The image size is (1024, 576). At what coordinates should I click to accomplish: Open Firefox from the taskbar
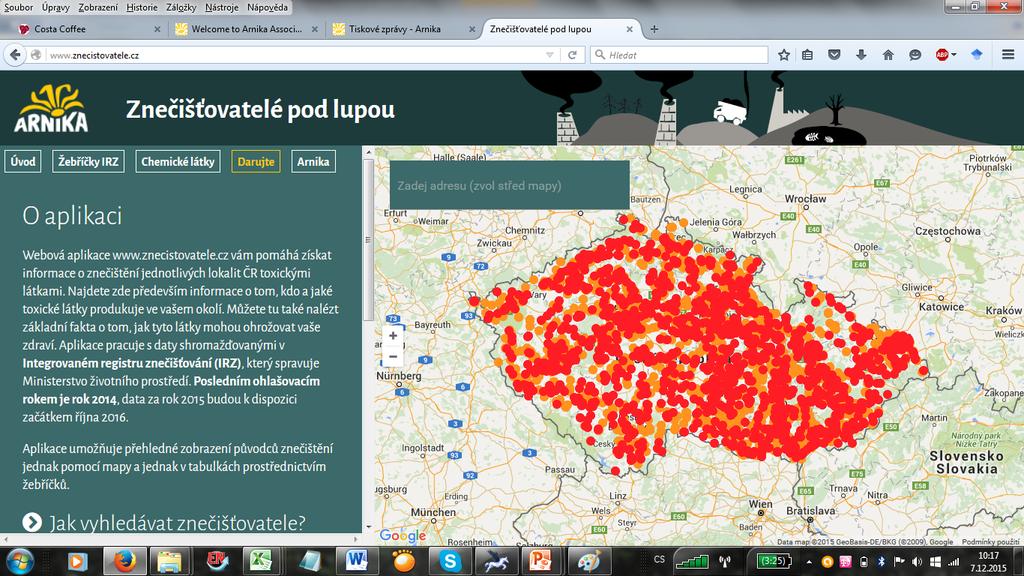(124, 561)
